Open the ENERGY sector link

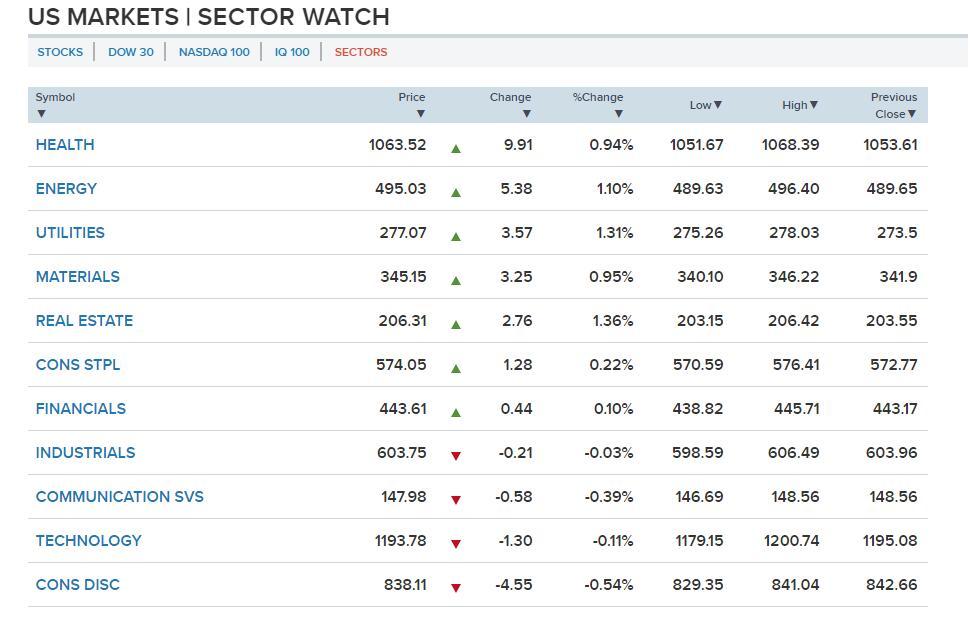(66, 189)
